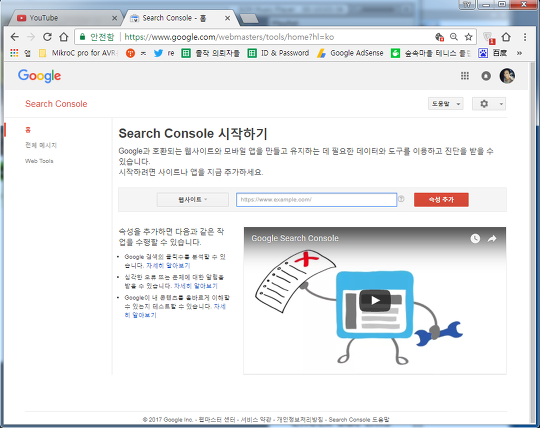Click the Search Console heading link

point(56,104)
